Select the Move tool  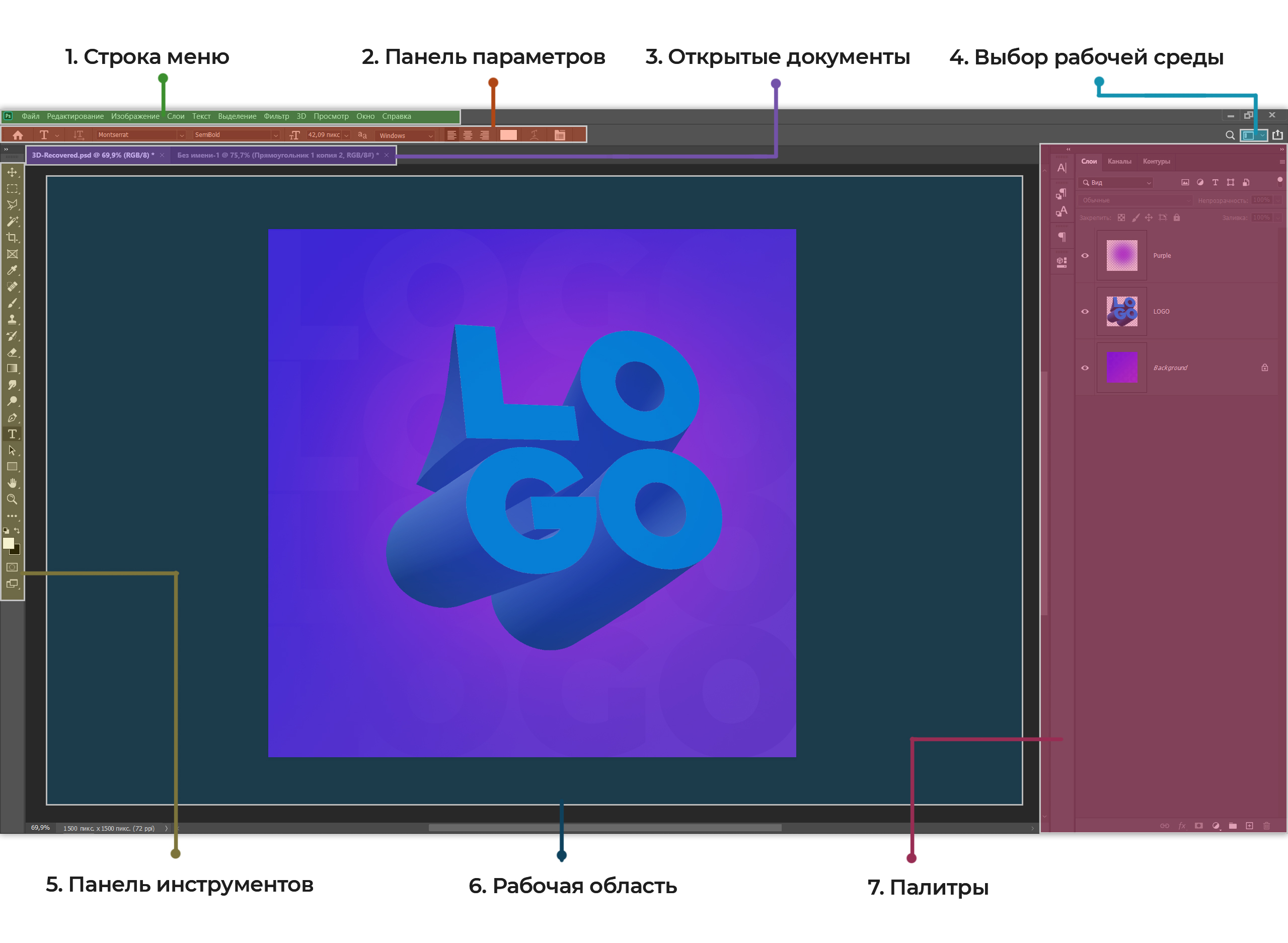(x=12, y=172)
